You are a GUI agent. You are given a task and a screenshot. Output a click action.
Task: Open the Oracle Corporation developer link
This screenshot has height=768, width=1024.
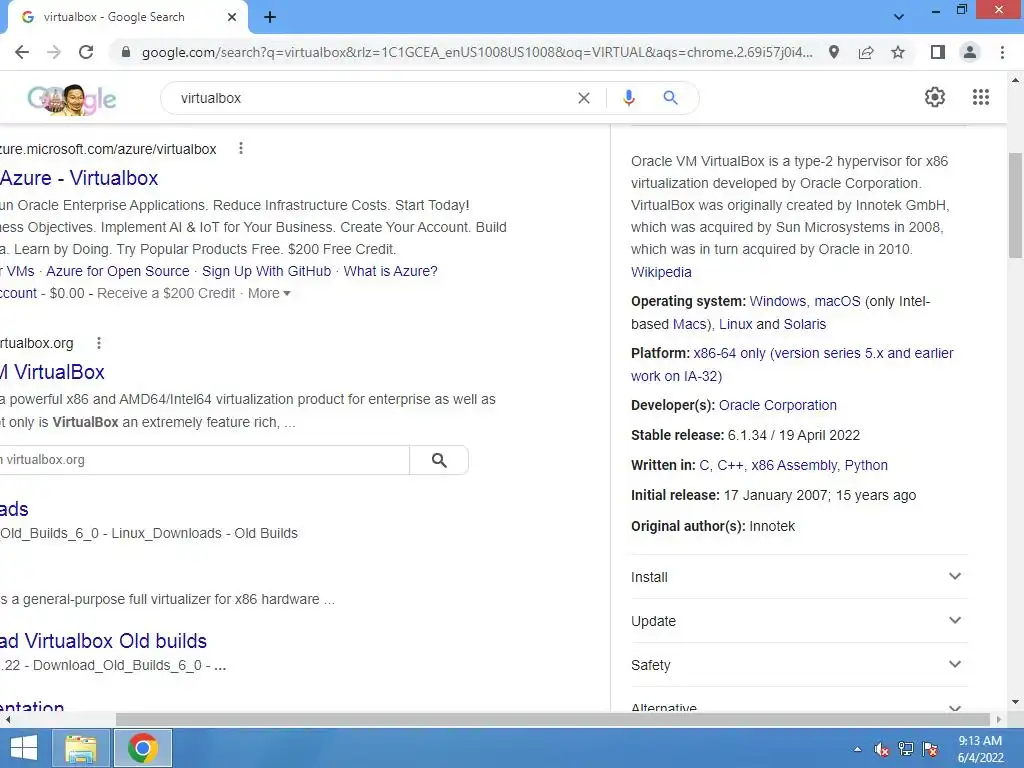pos(777,405)
